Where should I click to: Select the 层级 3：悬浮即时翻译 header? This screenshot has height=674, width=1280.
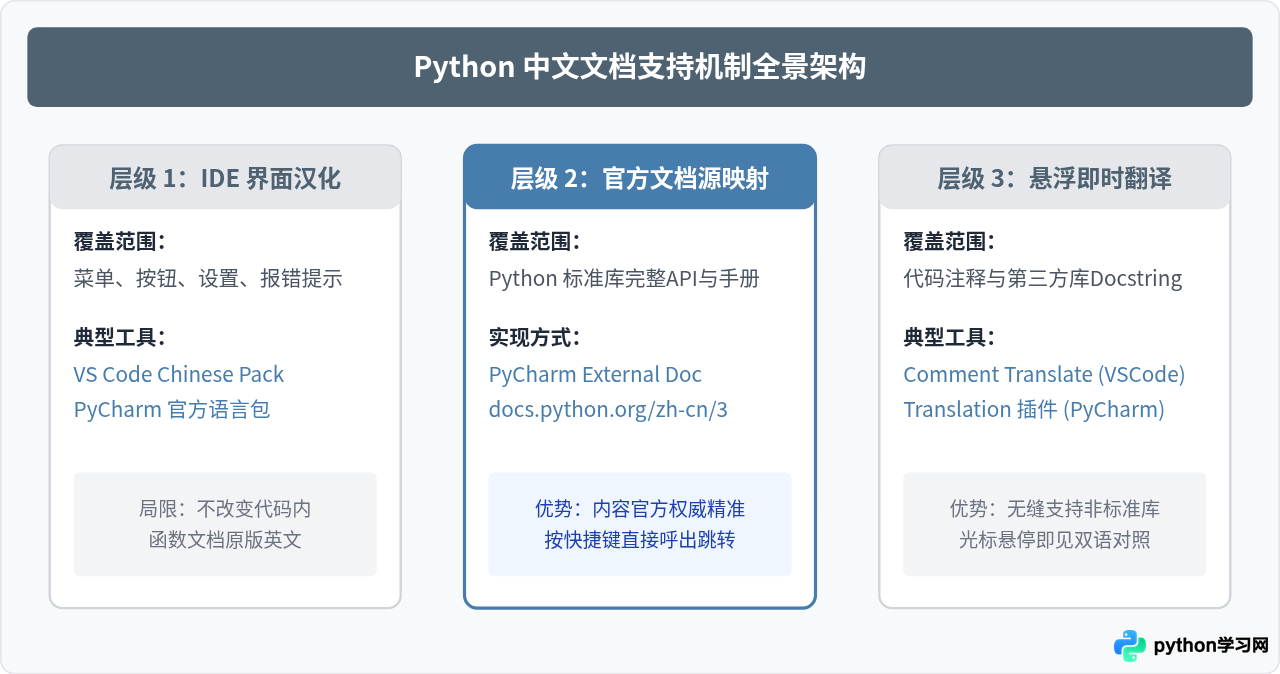(x=1055, y=178)
